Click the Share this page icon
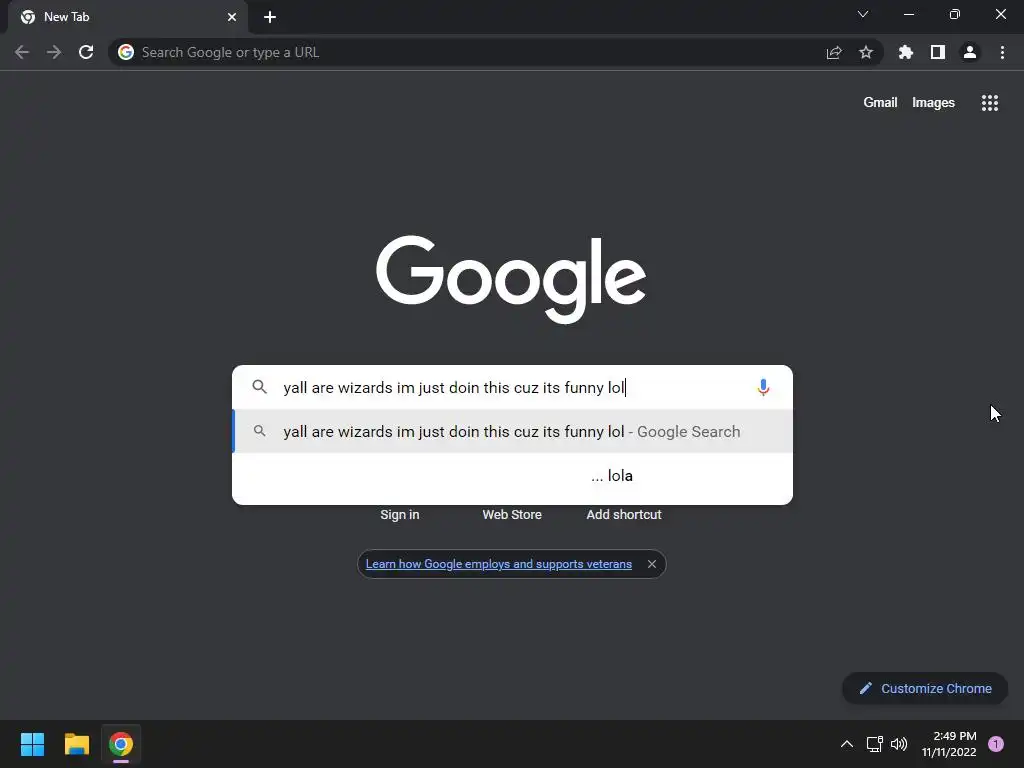This screenshot has width=1024, height=768. coord(834,52)
